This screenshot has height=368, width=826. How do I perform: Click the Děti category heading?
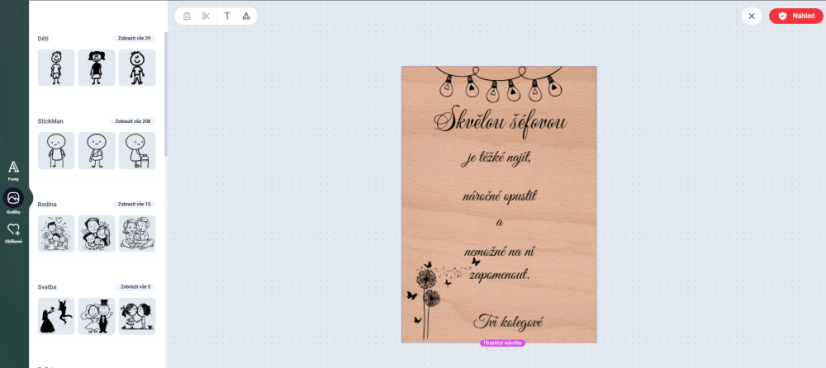coord(43,38)
